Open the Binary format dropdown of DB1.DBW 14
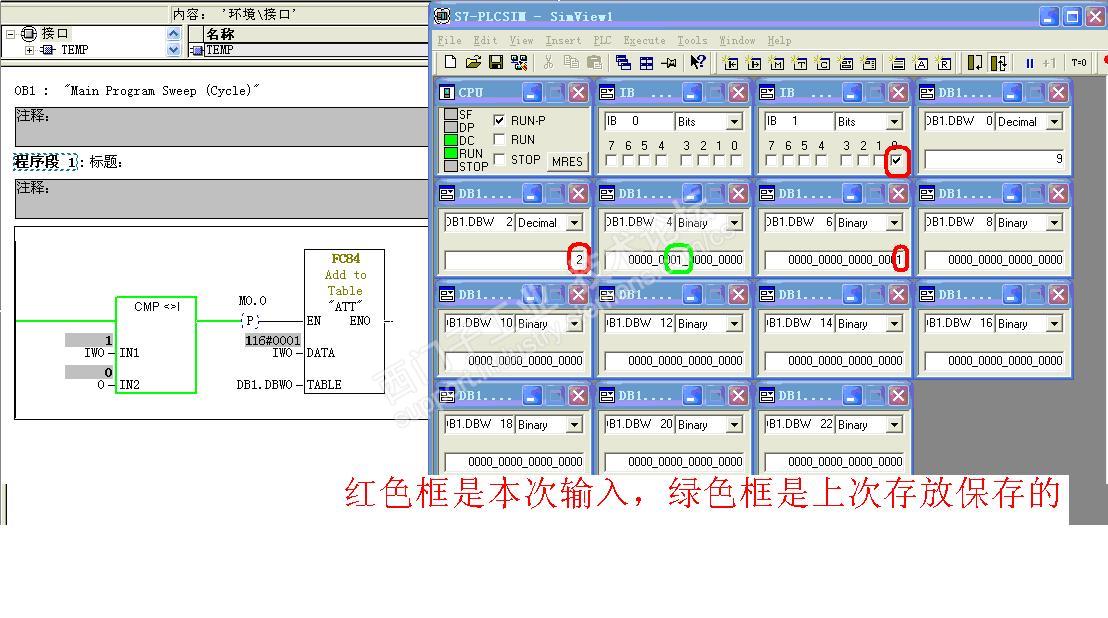The height and width of the screenshot is (618, 1108). point(894,323)
